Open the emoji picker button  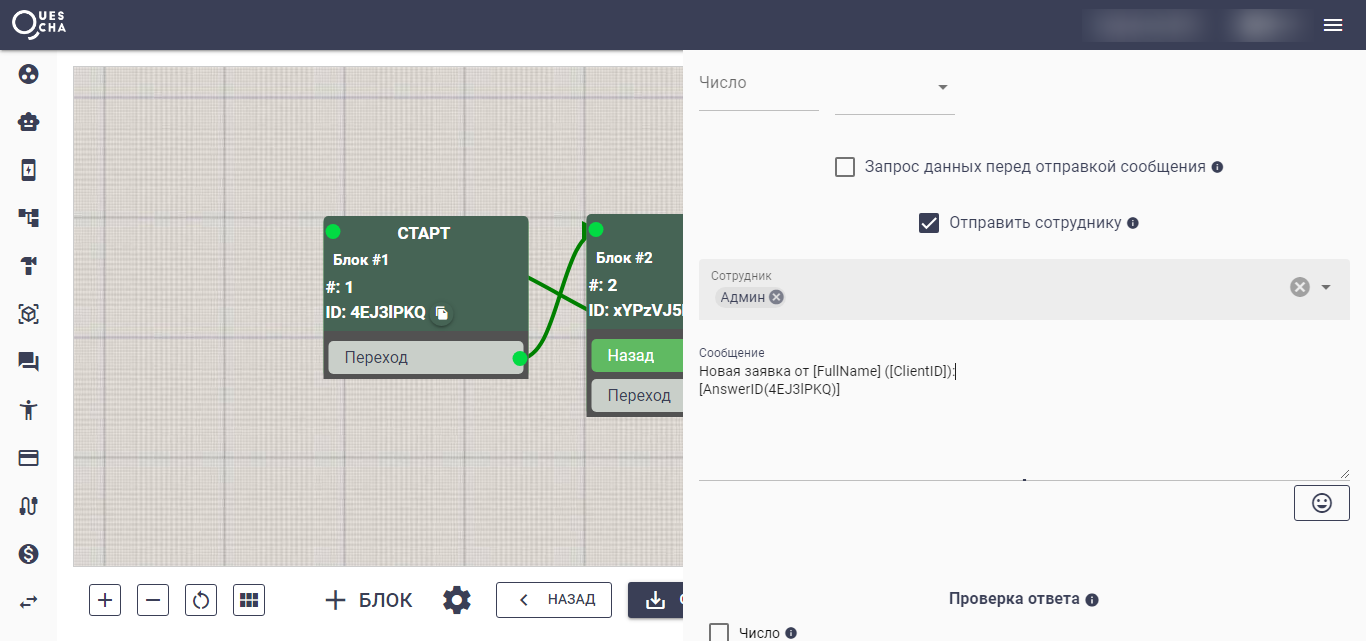pyautogui.click(x=1321, y=503)
